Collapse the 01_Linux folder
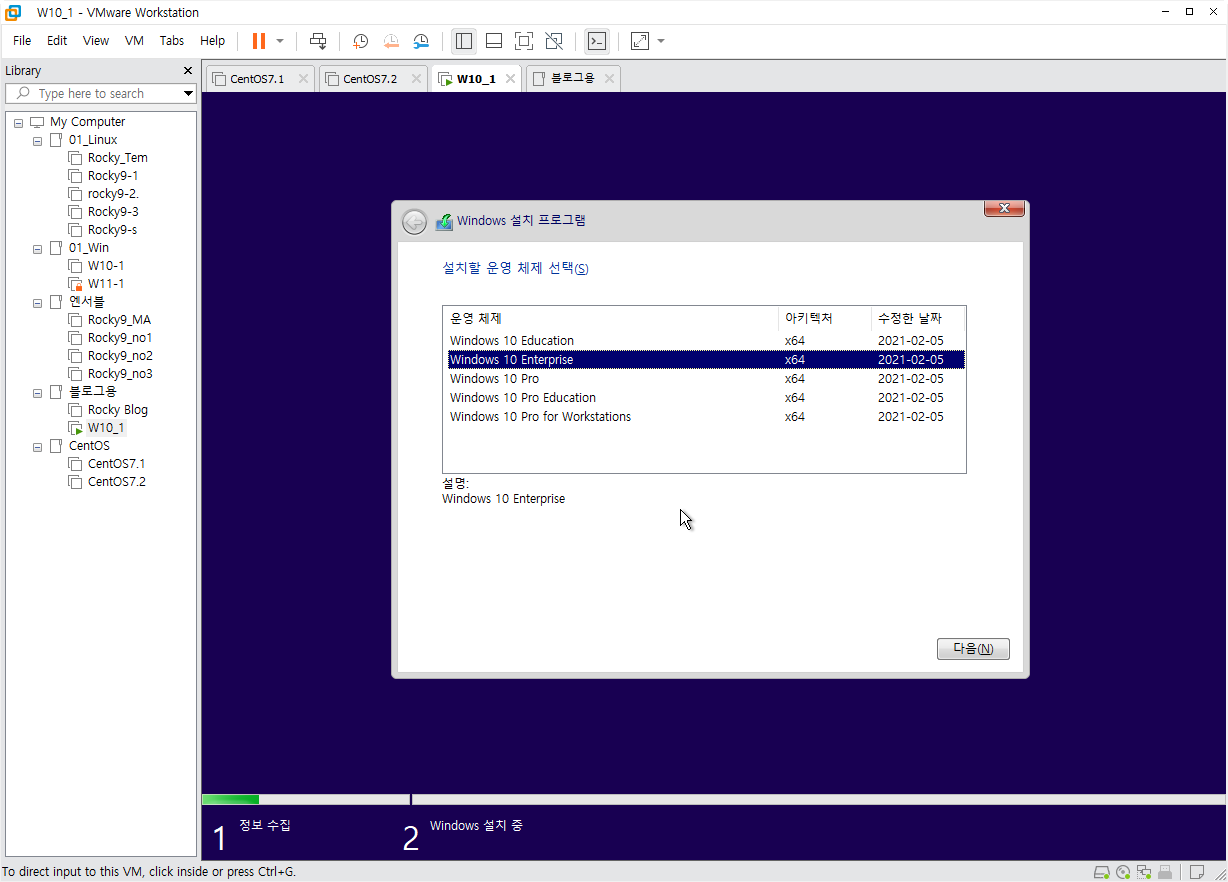 [38, 140]
